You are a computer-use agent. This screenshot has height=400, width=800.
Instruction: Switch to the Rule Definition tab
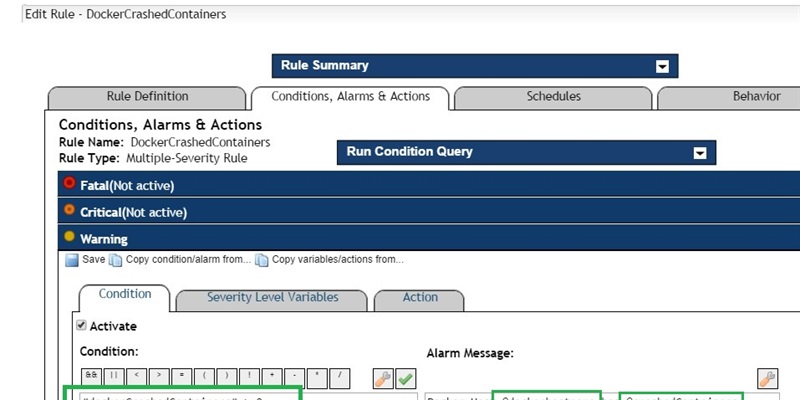(147, 97)
